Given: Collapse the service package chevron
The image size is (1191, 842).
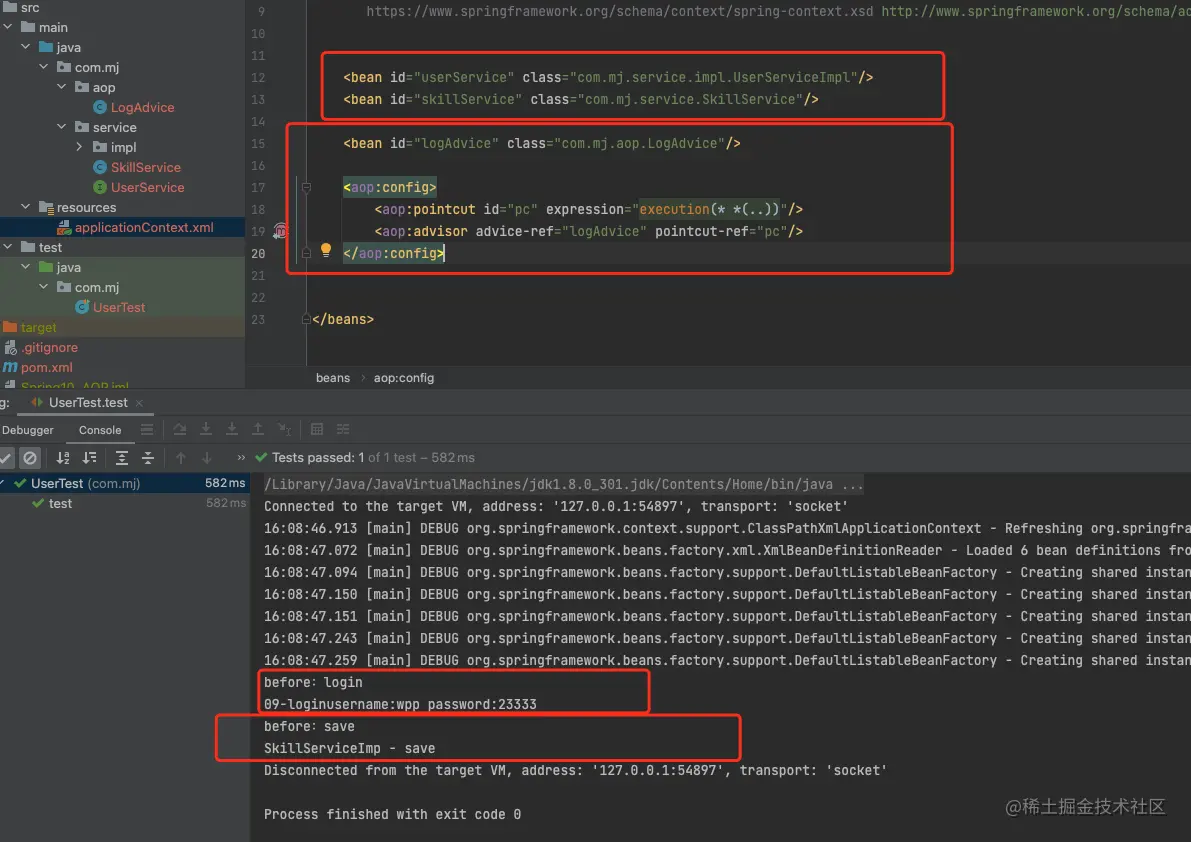Looking at the screenshot, I should 62,127.
